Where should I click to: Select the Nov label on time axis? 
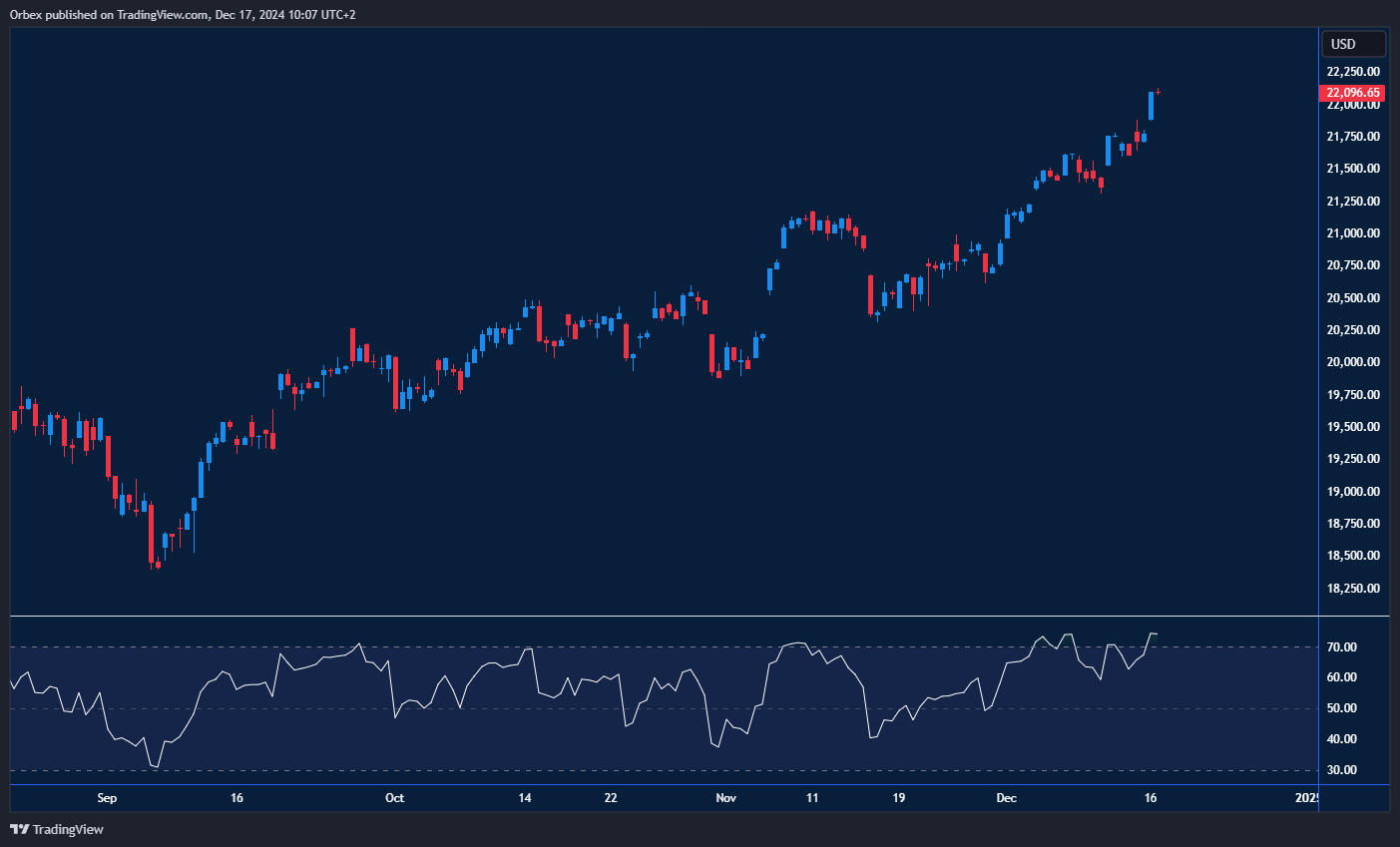click(x=725, y=798)
